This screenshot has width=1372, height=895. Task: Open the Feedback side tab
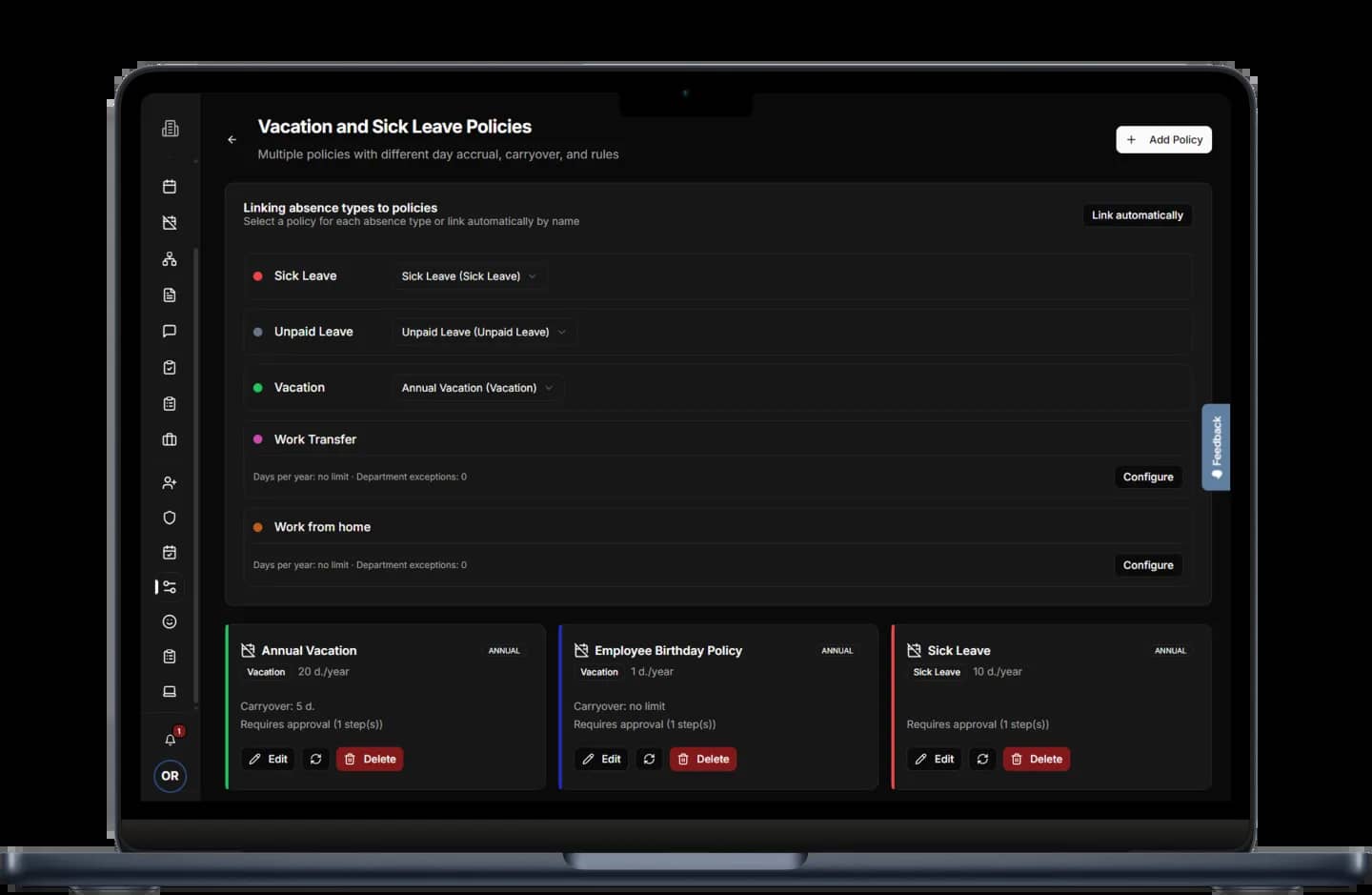pyautogui.click(x=1216, y=447)
